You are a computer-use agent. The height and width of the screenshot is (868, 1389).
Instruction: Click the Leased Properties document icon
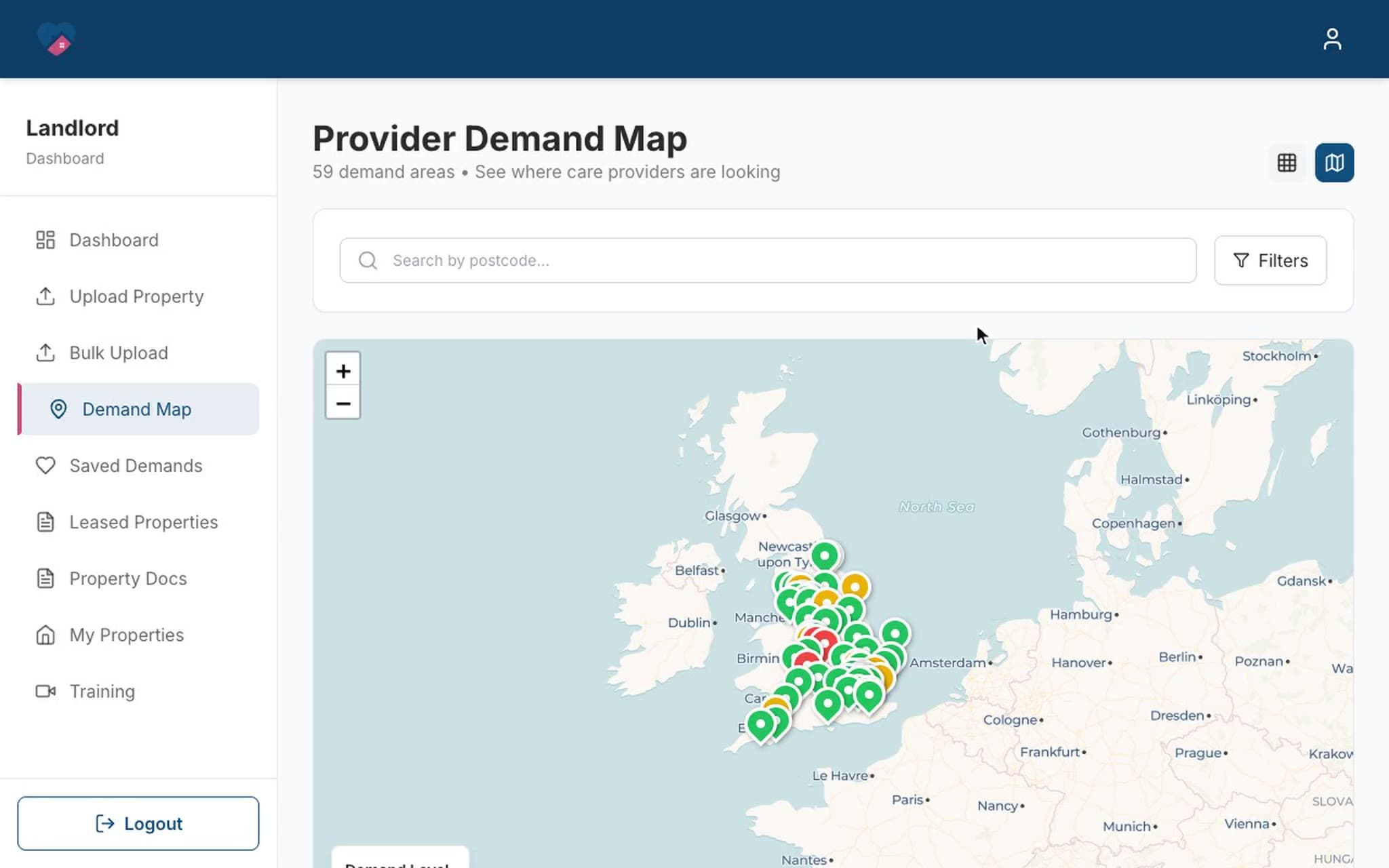[x=45, y=522]
